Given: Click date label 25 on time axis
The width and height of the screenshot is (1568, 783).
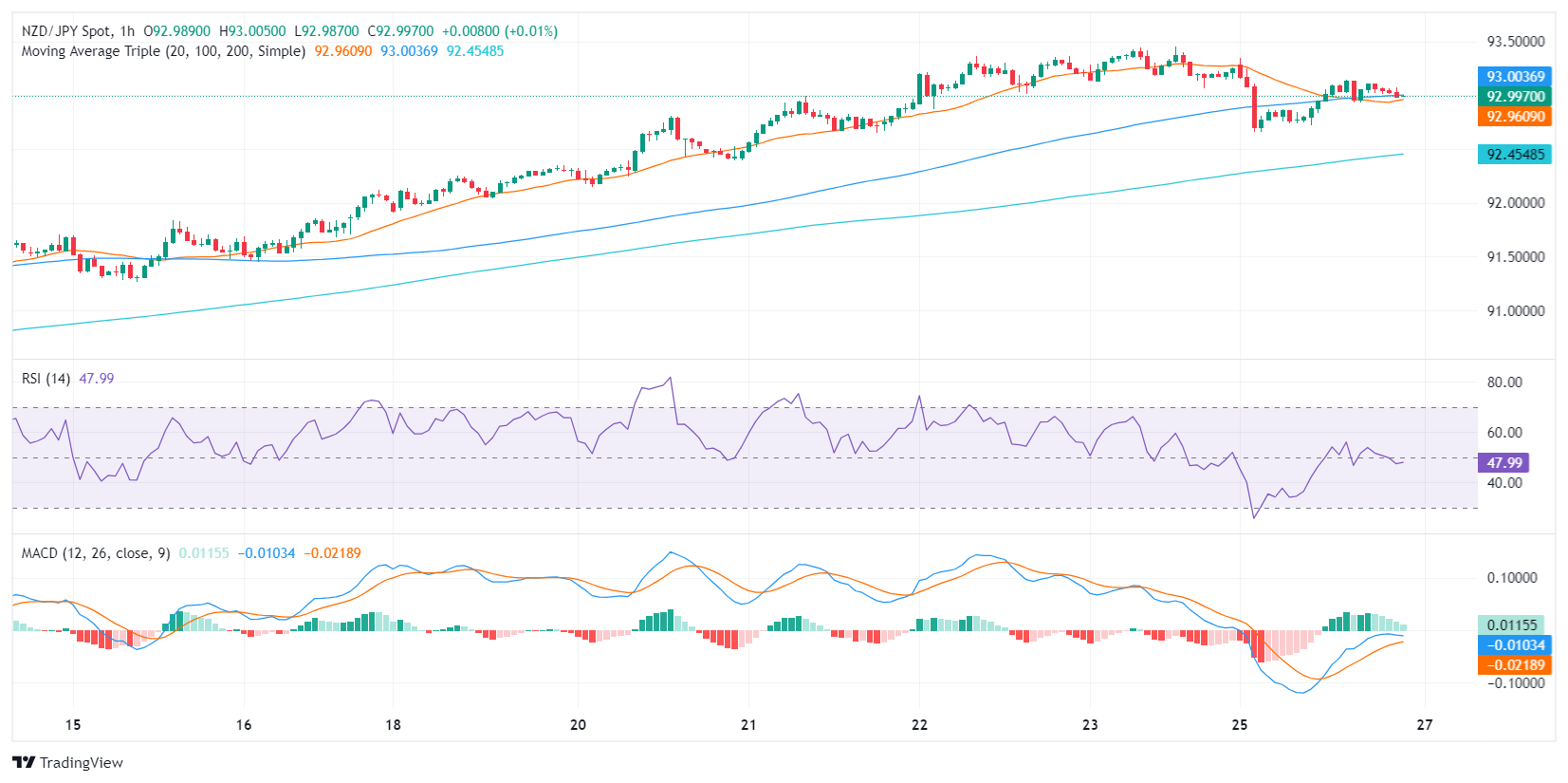Looking at the screenshot, I should [x=1240, y=724].
